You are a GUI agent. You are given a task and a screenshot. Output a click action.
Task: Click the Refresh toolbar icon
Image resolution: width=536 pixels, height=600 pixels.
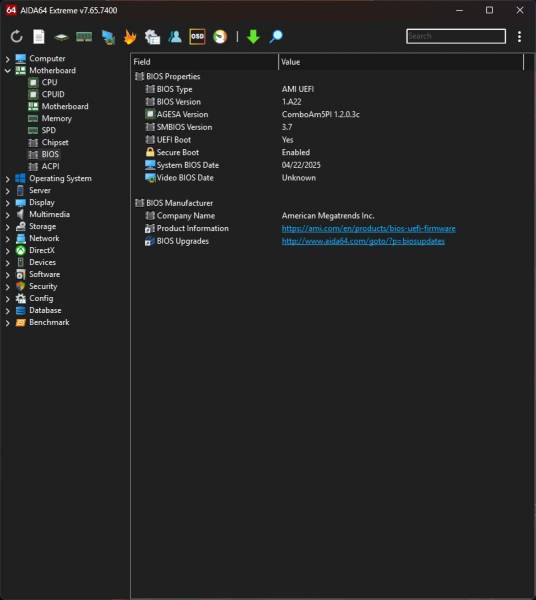point(16,37)
